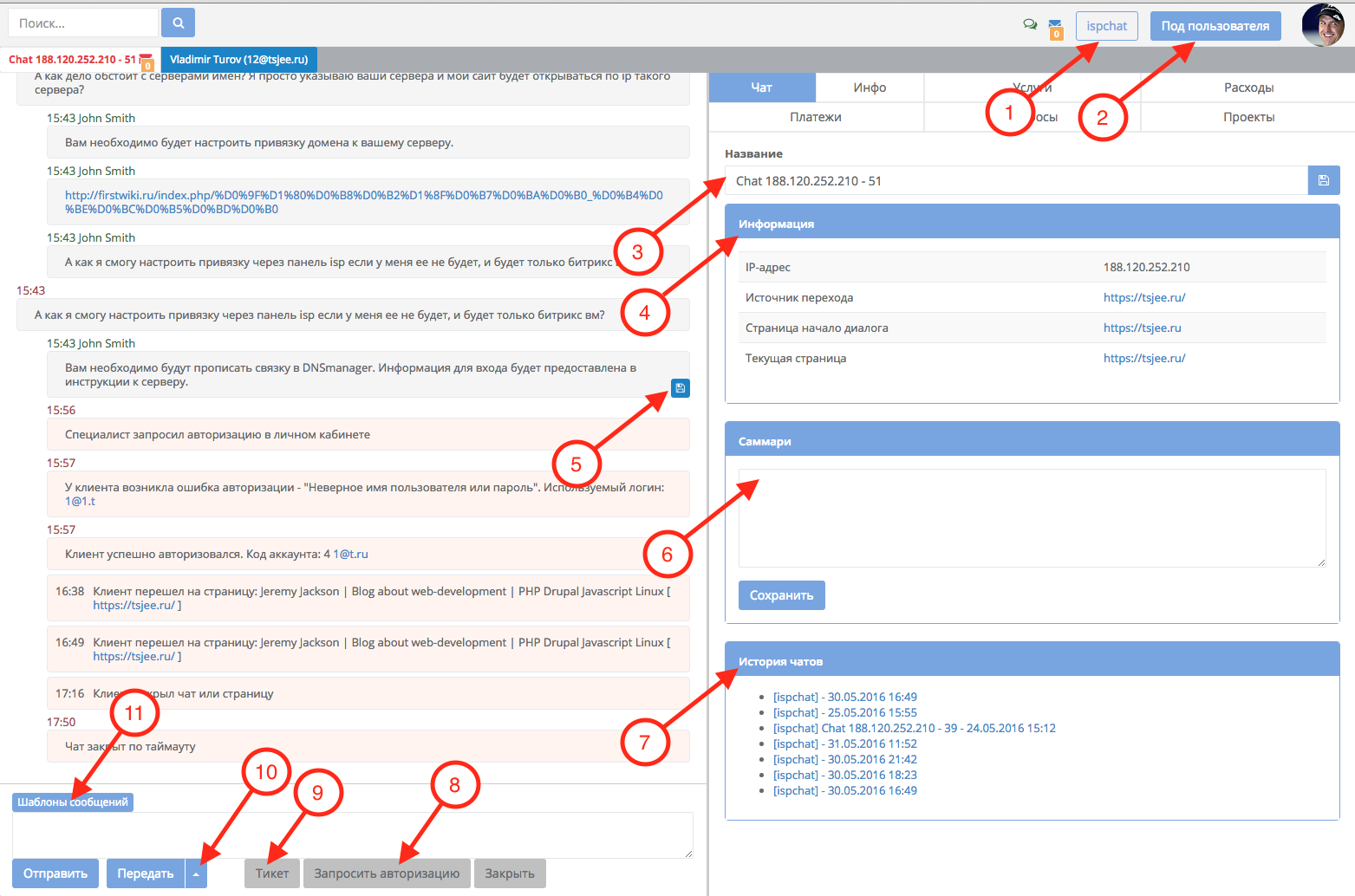Click Запросить авторизацию button
Viewport: 1355px width, 896px height.
tap(387, 873)
